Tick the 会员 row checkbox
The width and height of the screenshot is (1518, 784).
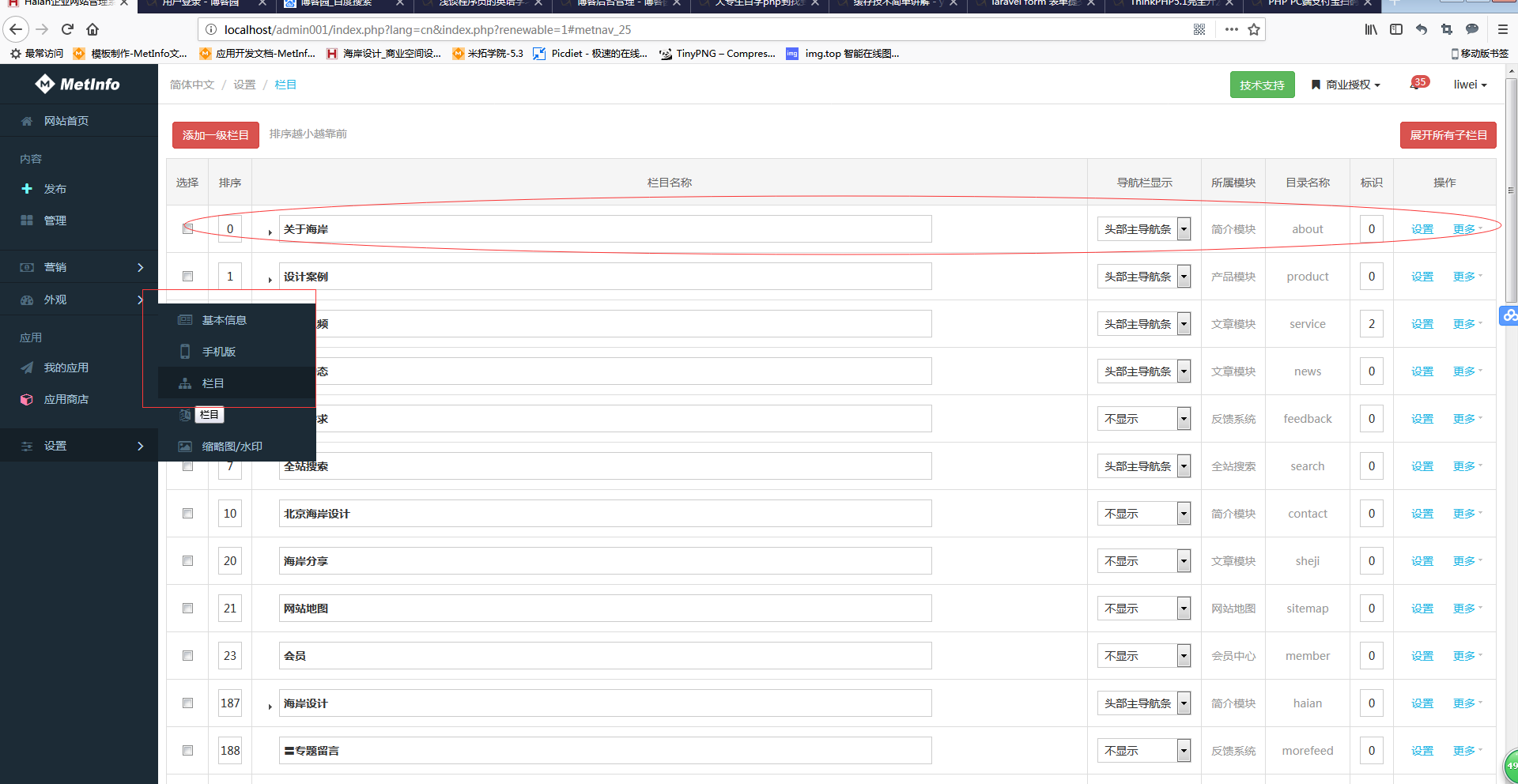click(187, 656)
